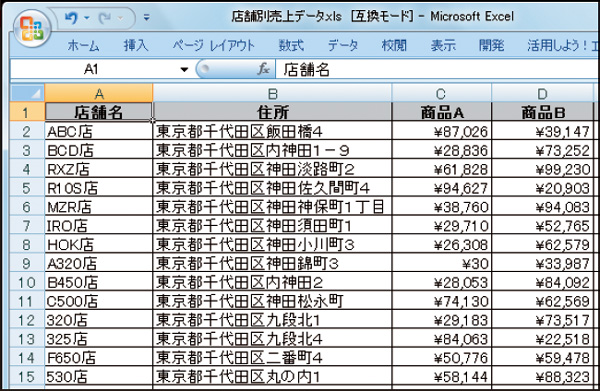600x391 pixels.
Task: Select address cell 東京都千代田区神田錦町3
Action: pos(272,263)
